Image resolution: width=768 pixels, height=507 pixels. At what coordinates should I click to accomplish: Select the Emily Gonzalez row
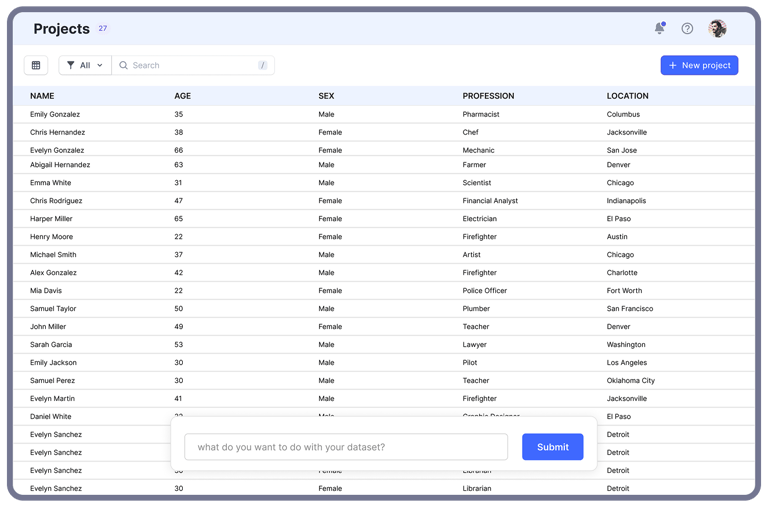coord(55,114)
